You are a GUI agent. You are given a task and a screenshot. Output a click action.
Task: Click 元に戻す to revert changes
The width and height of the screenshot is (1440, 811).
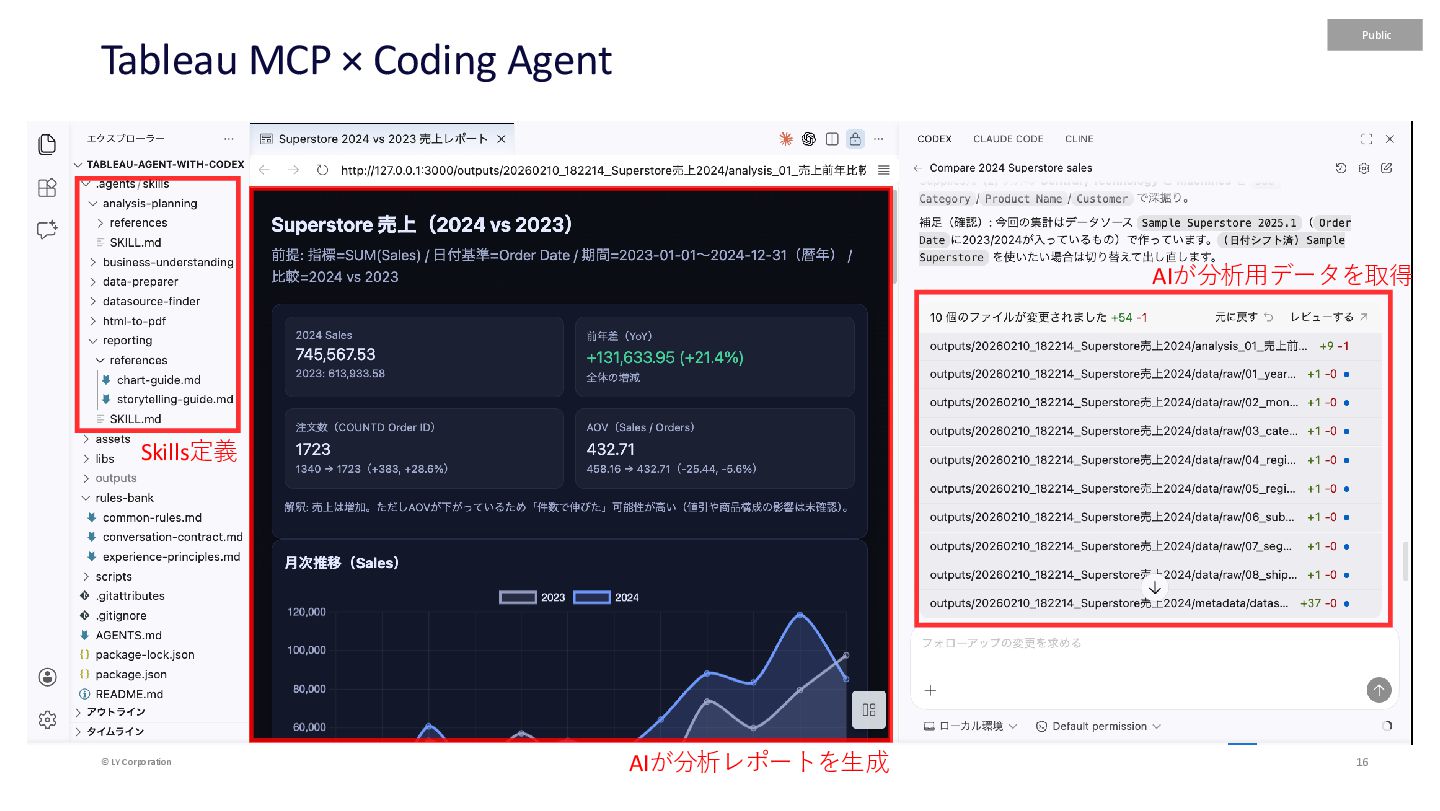pyautogui.click(x=1244, y=317)
